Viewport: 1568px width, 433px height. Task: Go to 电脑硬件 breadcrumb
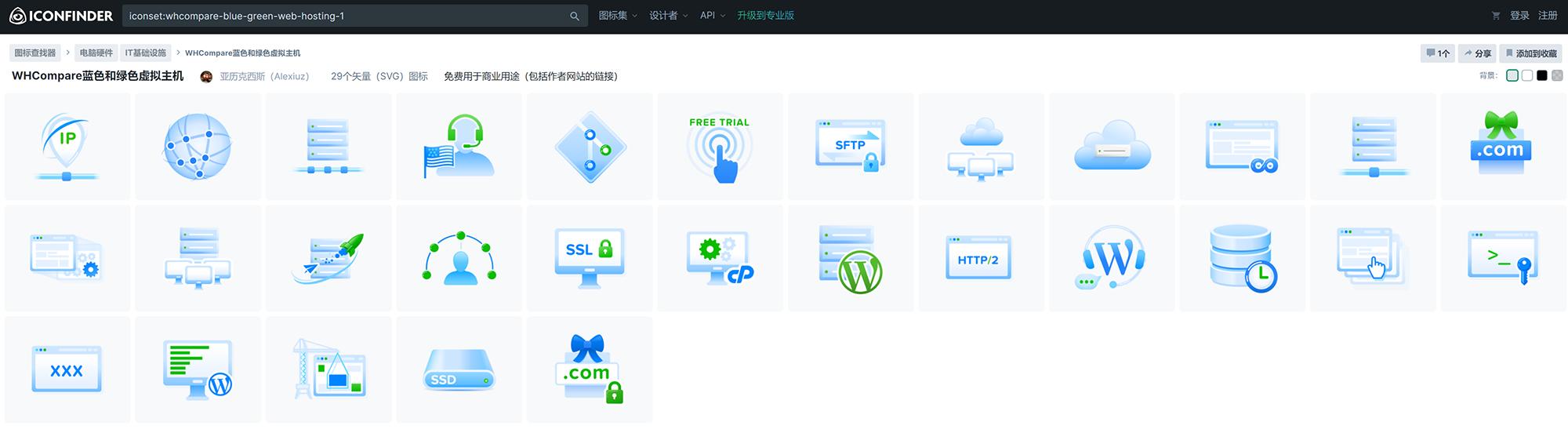pos(96,53)
